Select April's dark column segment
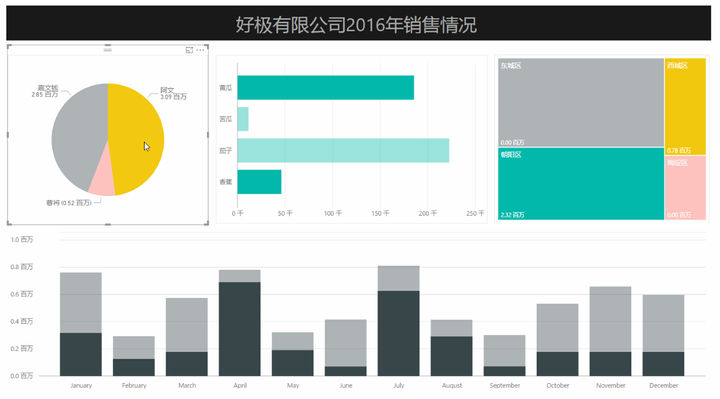720x399 pixels. pyautogui.click(x=240, y=329)
